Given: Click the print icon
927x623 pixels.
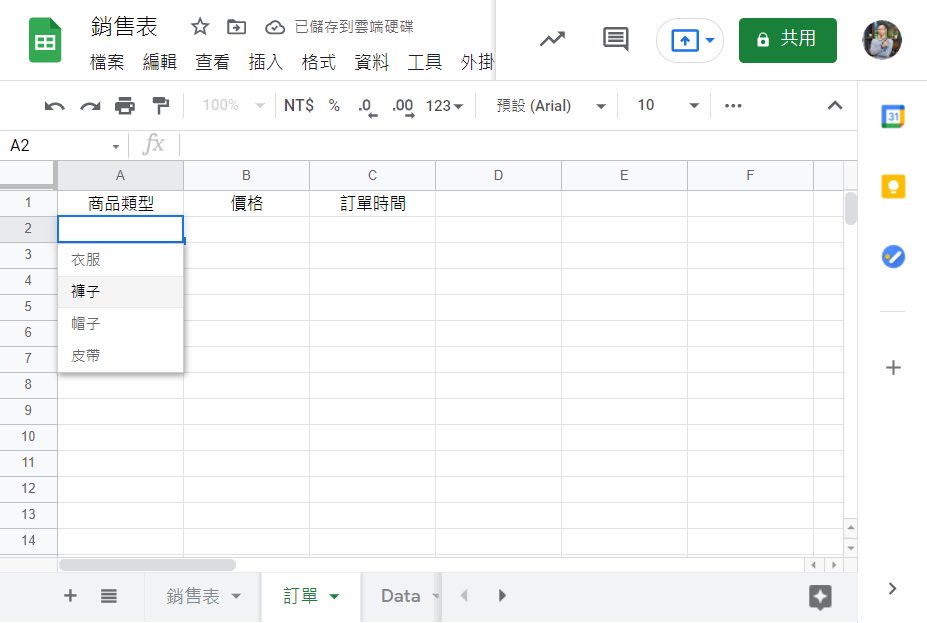Looking at the screenshot, I should point(125,106).
